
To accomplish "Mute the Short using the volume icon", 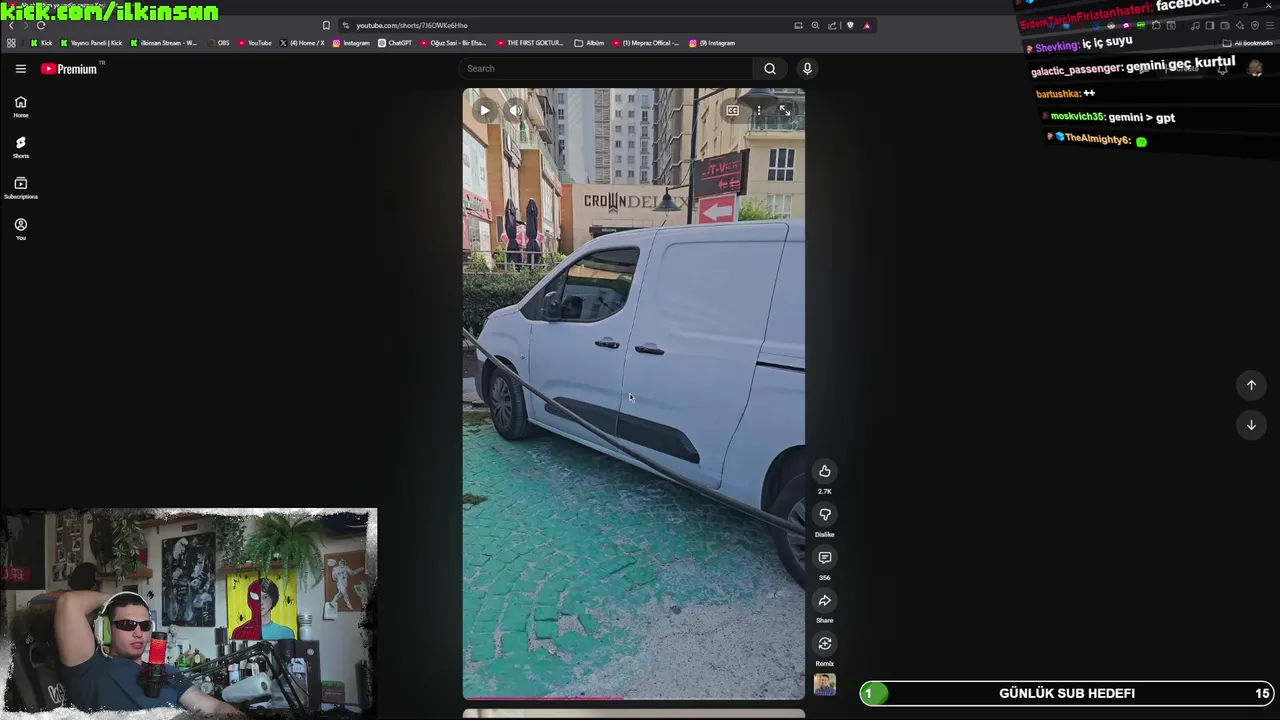I will point(516,111).
